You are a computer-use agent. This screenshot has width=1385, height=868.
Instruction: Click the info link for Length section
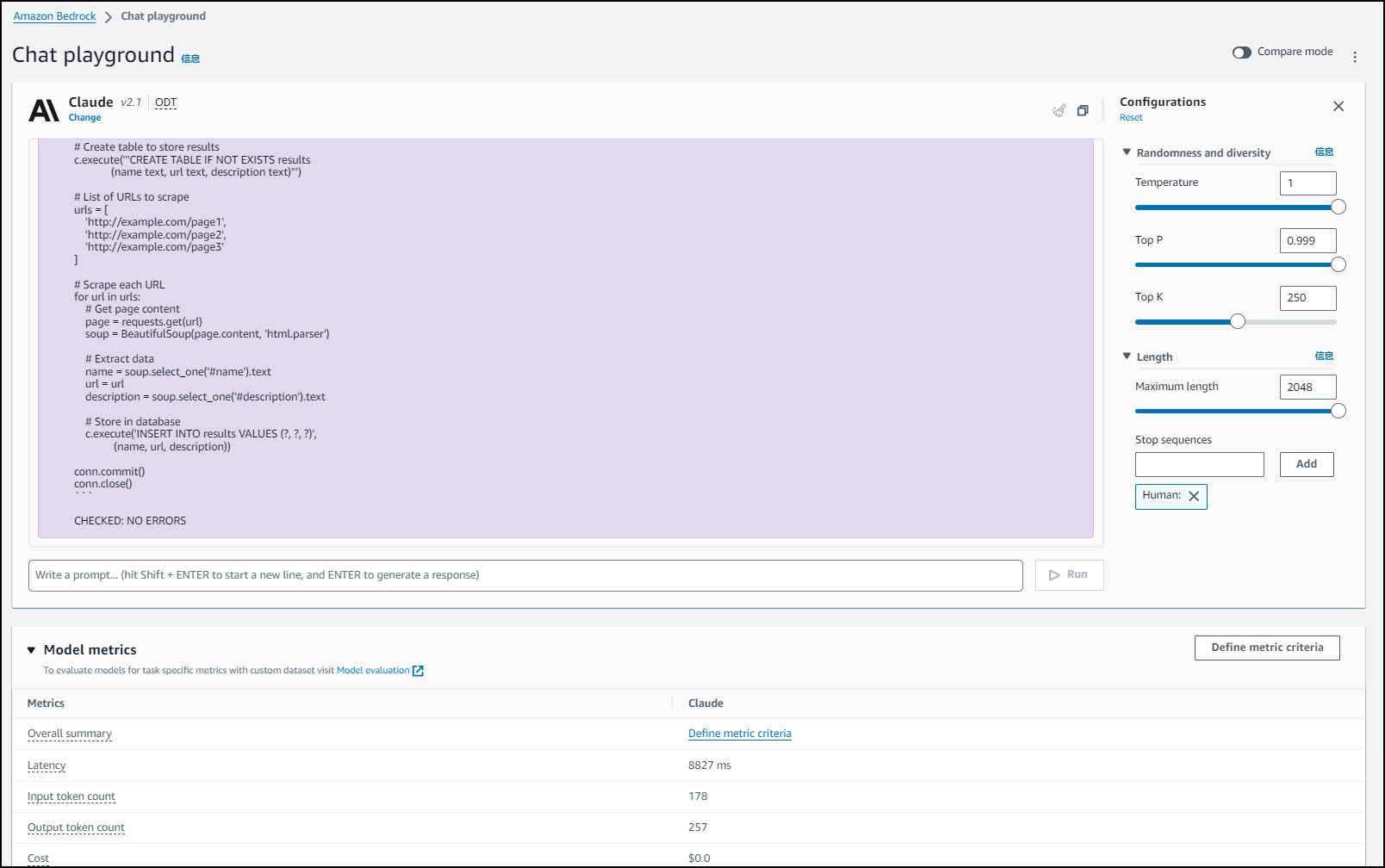pos(1324,356)
